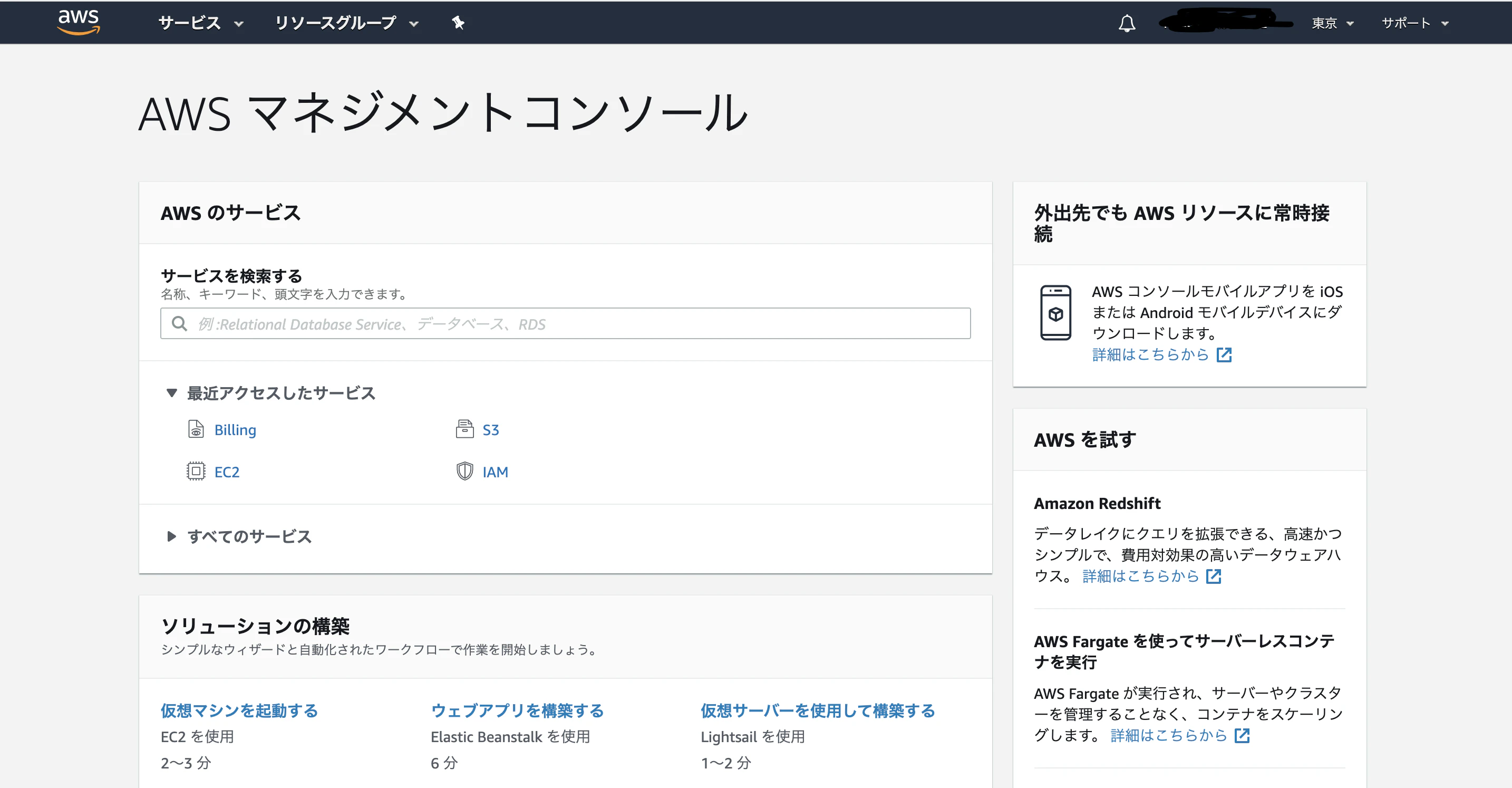Click external link icon in Redshift section

coord(1213,576)
